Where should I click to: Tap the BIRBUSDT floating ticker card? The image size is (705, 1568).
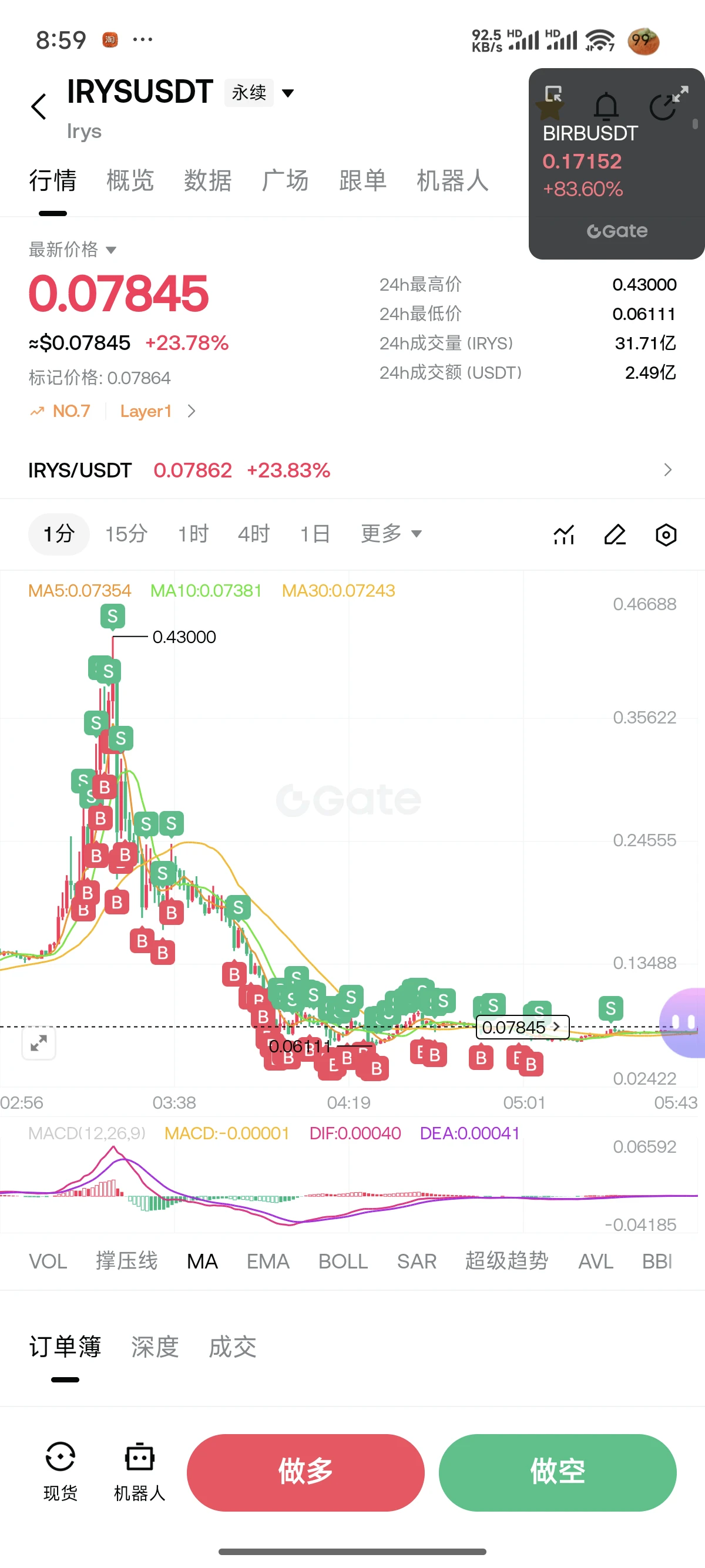(617, 164)
